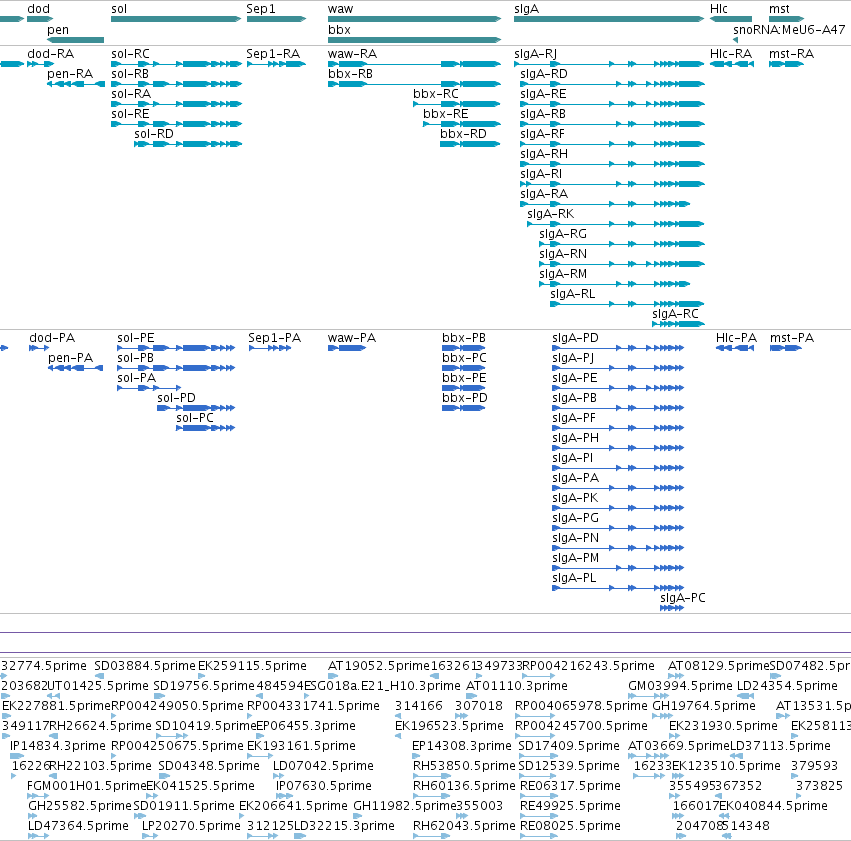
Task: Select the mst gene label
Action: (779, 9)
